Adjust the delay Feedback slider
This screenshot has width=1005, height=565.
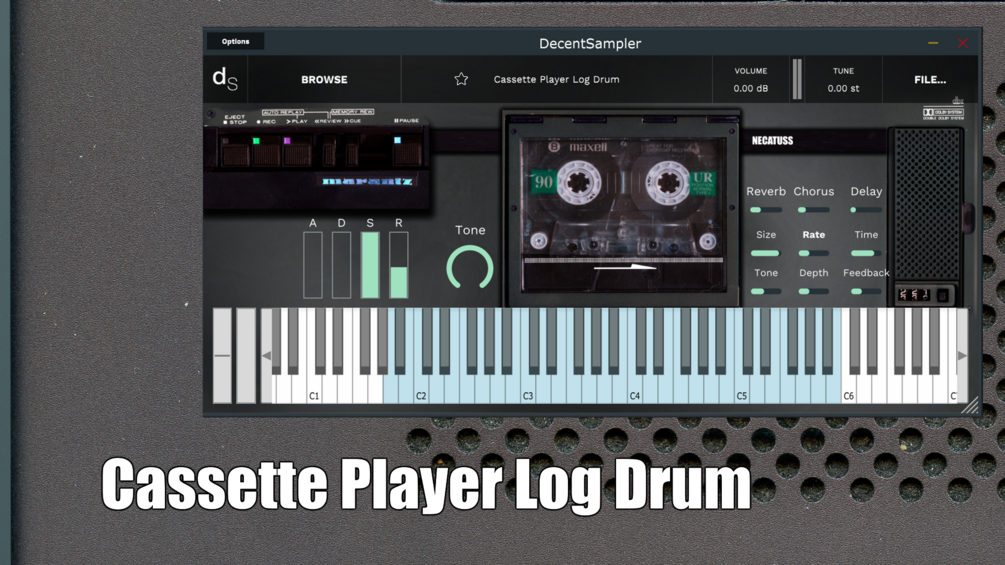[866, 291]
